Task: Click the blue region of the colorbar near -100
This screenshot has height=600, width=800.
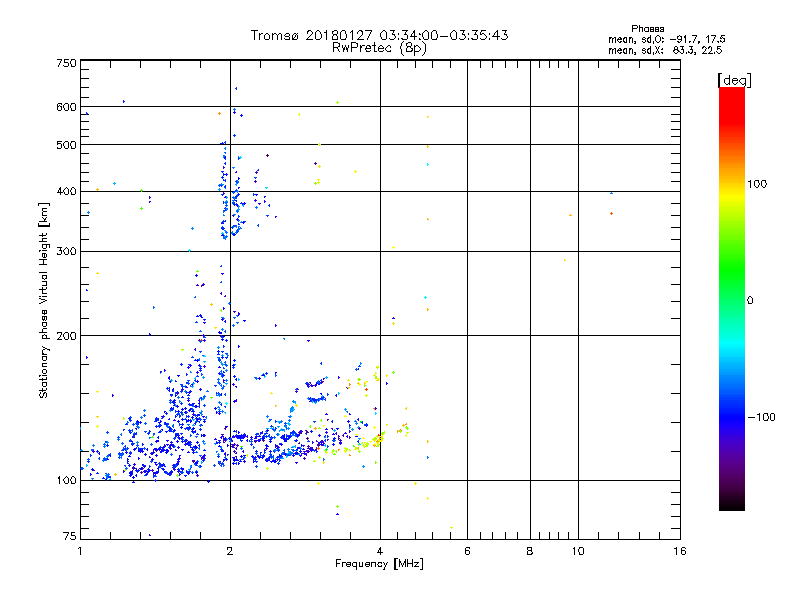Action: [732, 416]
